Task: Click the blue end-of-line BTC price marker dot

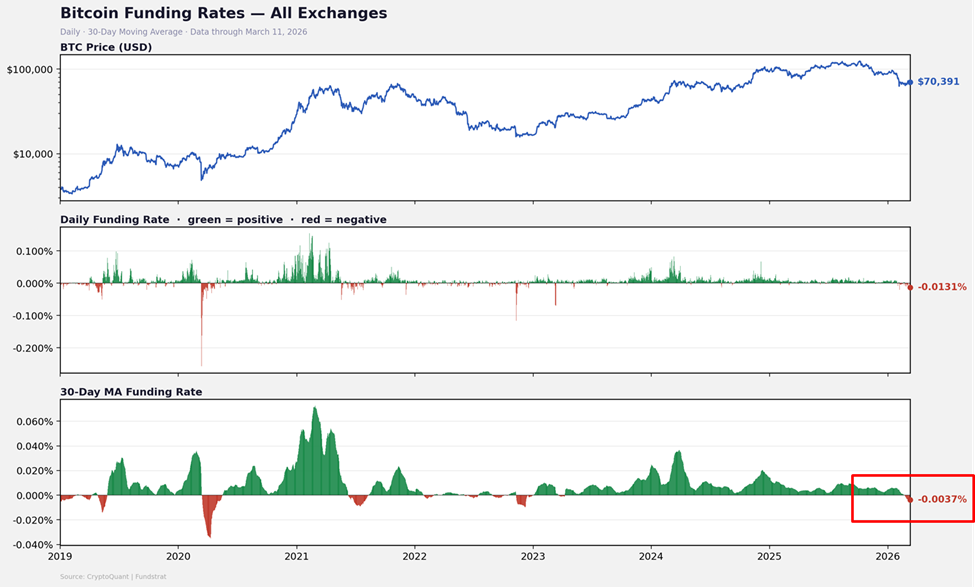Action: pyautogui.click(x=909, y=82)
